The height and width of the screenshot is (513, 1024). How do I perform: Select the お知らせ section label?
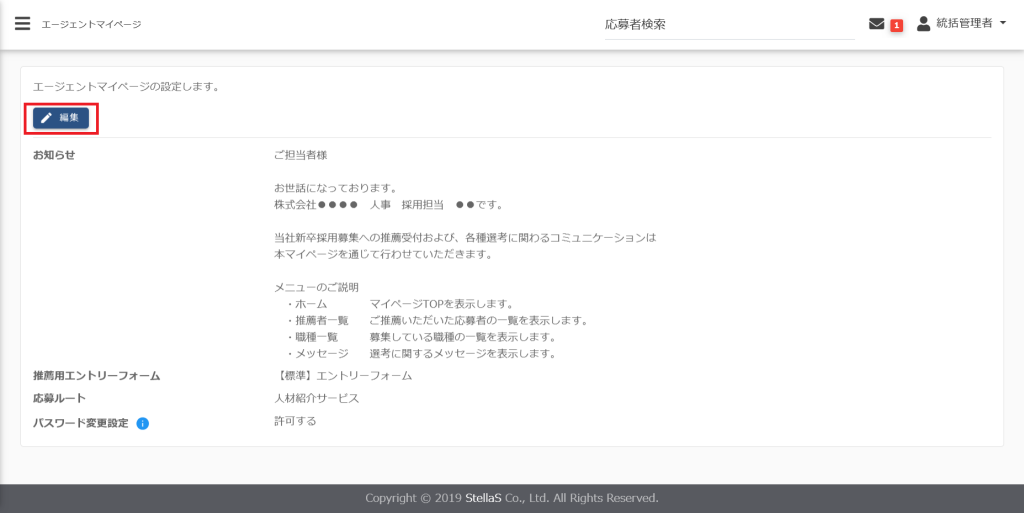coord(54,155)
